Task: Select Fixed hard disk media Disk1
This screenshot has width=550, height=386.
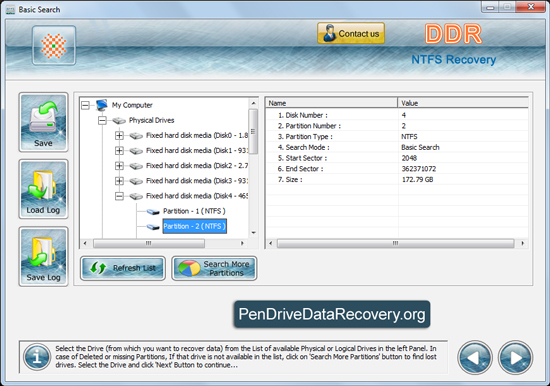Action: tap(197, 151)
